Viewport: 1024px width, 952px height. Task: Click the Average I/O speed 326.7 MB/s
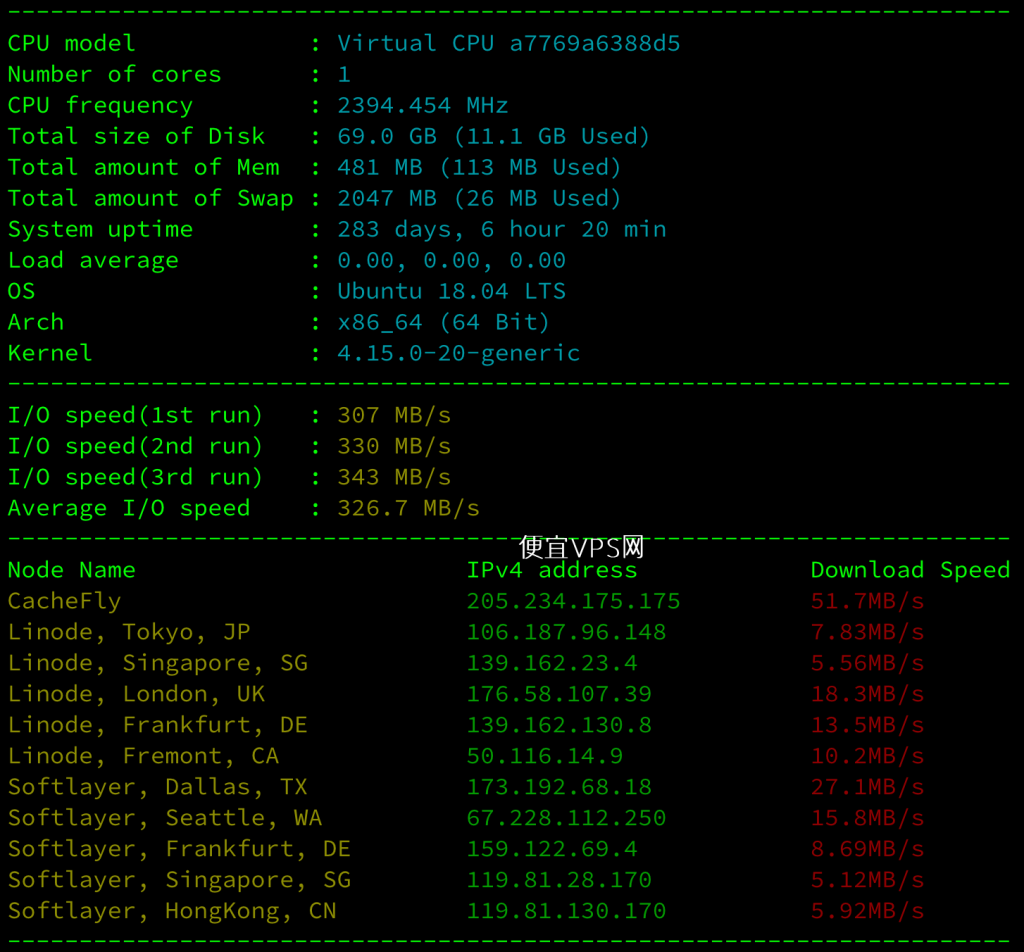408,509
